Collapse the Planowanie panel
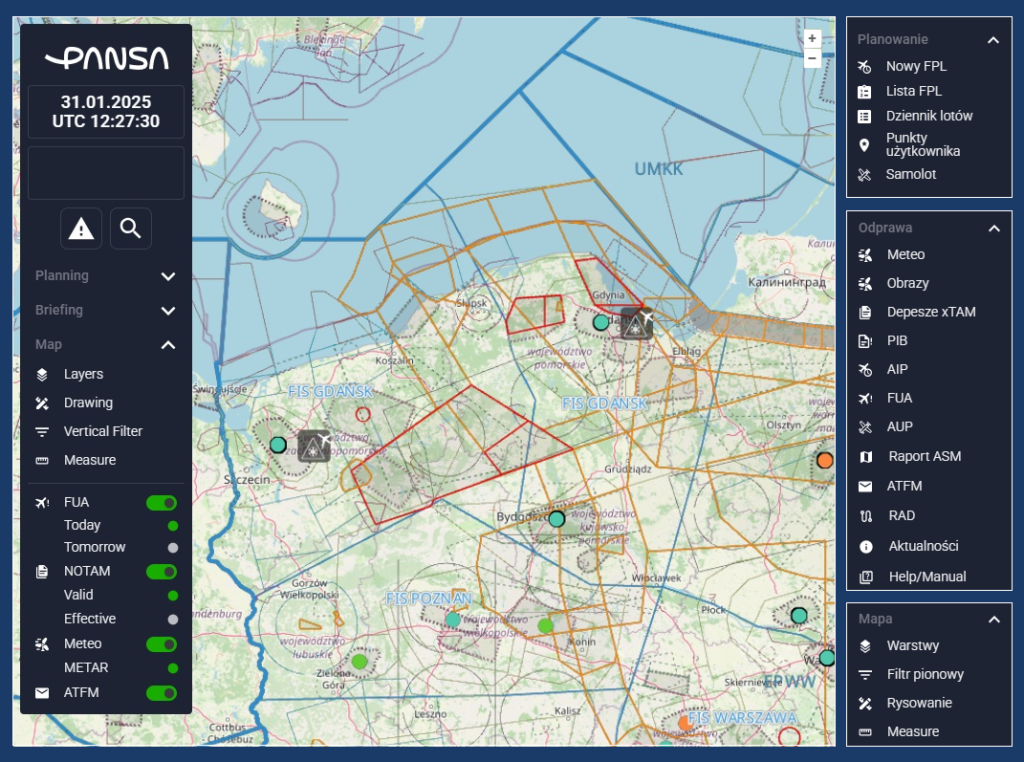 point(993,40)
